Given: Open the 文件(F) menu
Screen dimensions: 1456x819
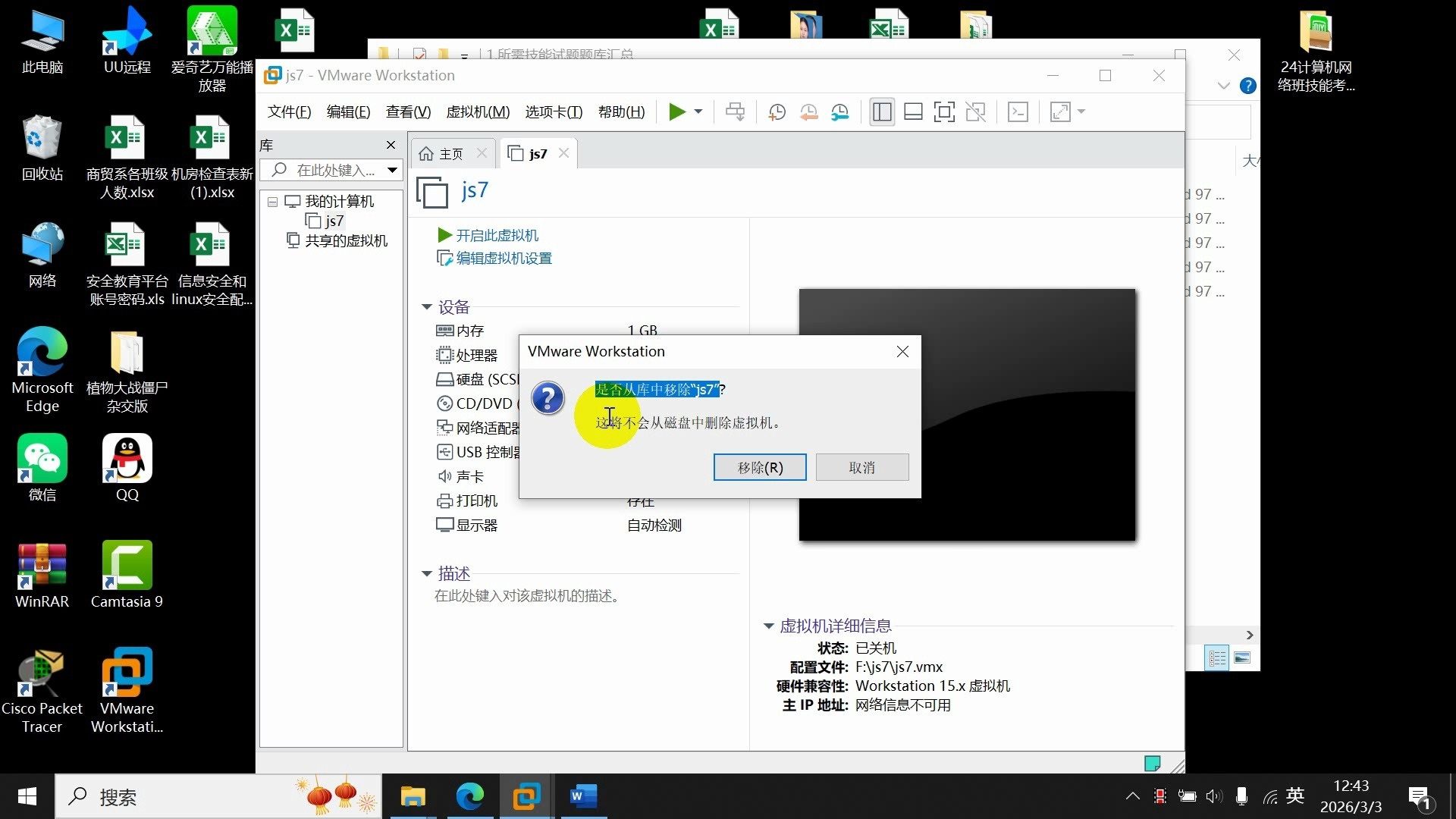Looking at the screenshot, I should click(x=289, y=112).
